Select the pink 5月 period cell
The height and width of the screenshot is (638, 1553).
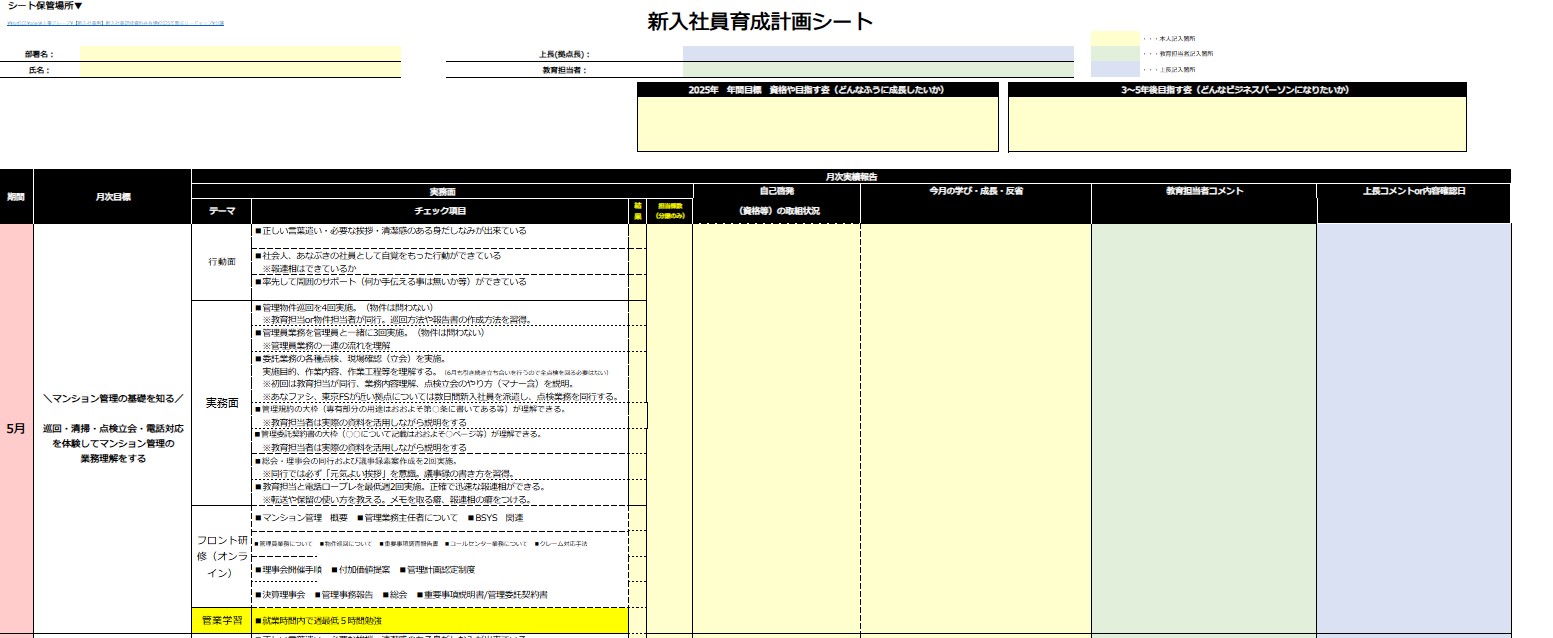16,428
